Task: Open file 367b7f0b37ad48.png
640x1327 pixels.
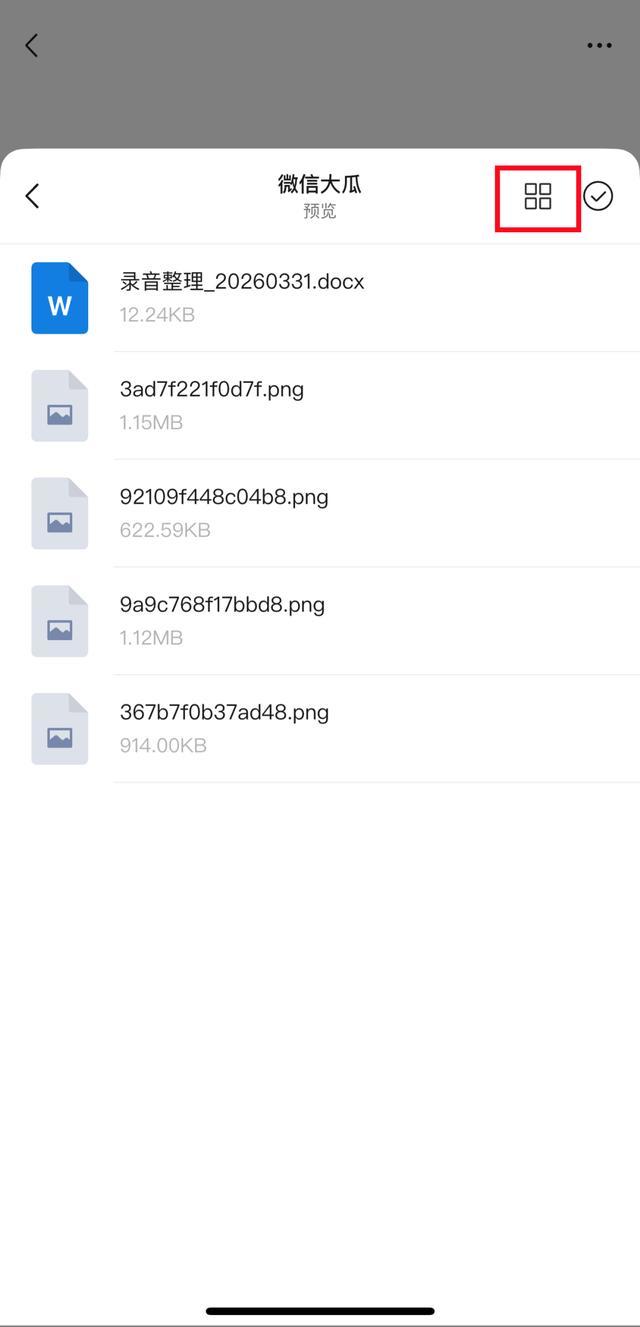Action: [x=224, y=713]
